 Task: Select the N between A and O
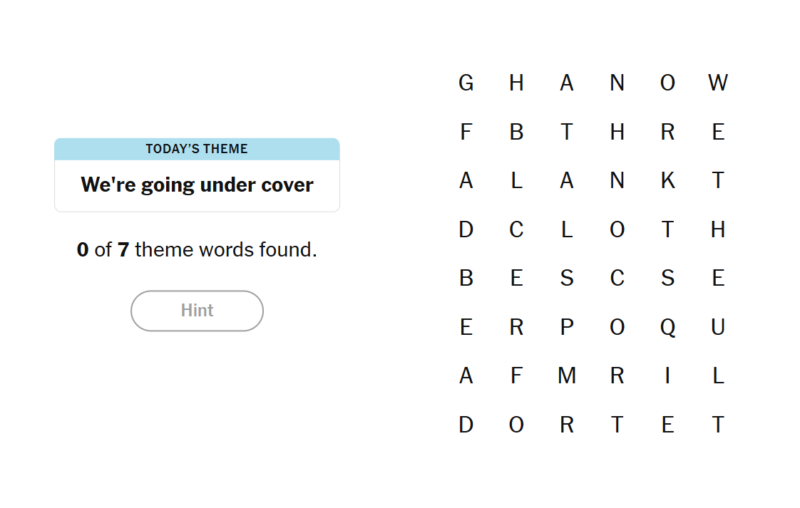coord(617,83)
